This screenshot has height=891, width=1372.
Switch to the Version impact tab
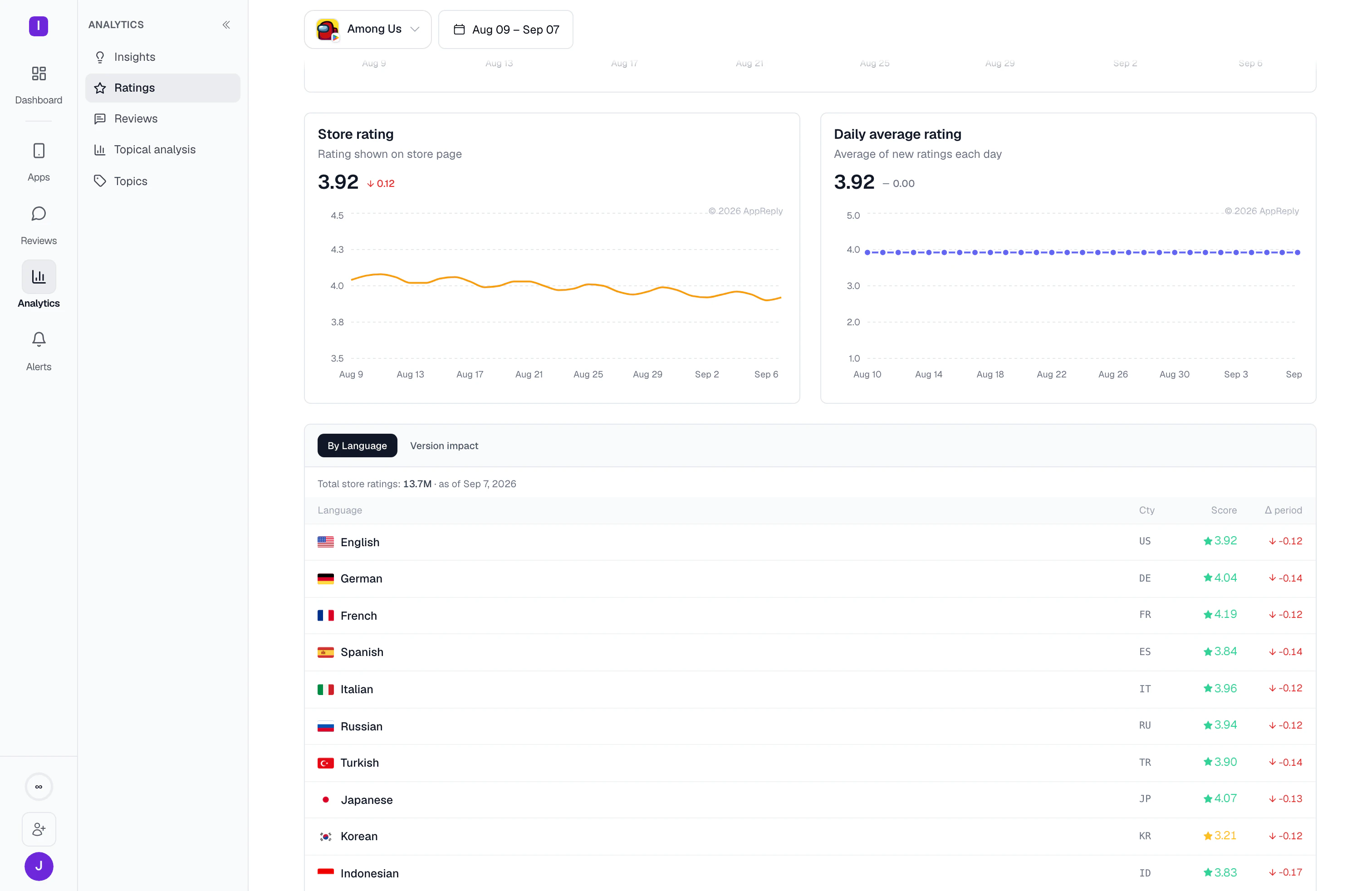pos(444,445)
